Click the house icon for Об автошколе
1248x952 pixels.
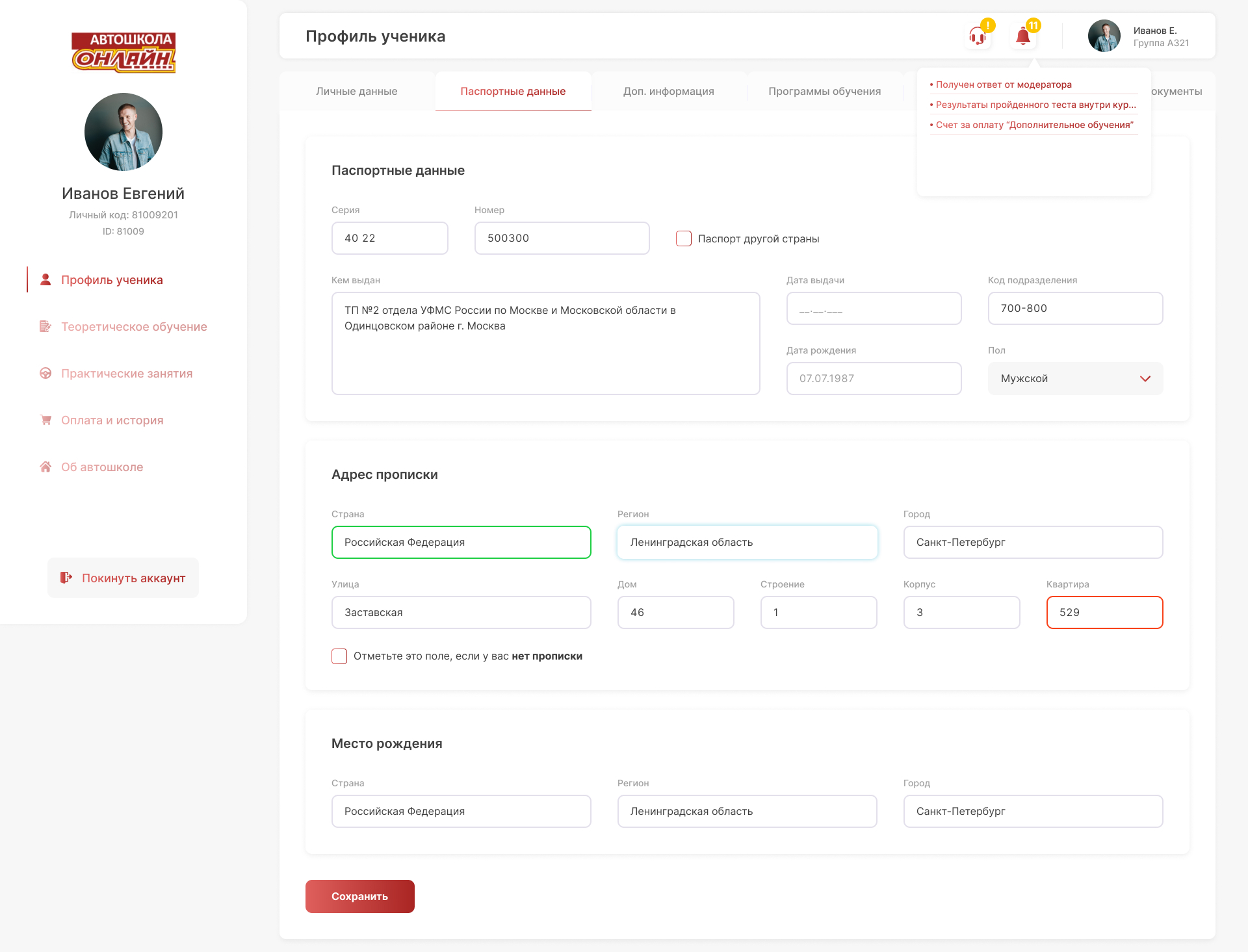[45, 467]
